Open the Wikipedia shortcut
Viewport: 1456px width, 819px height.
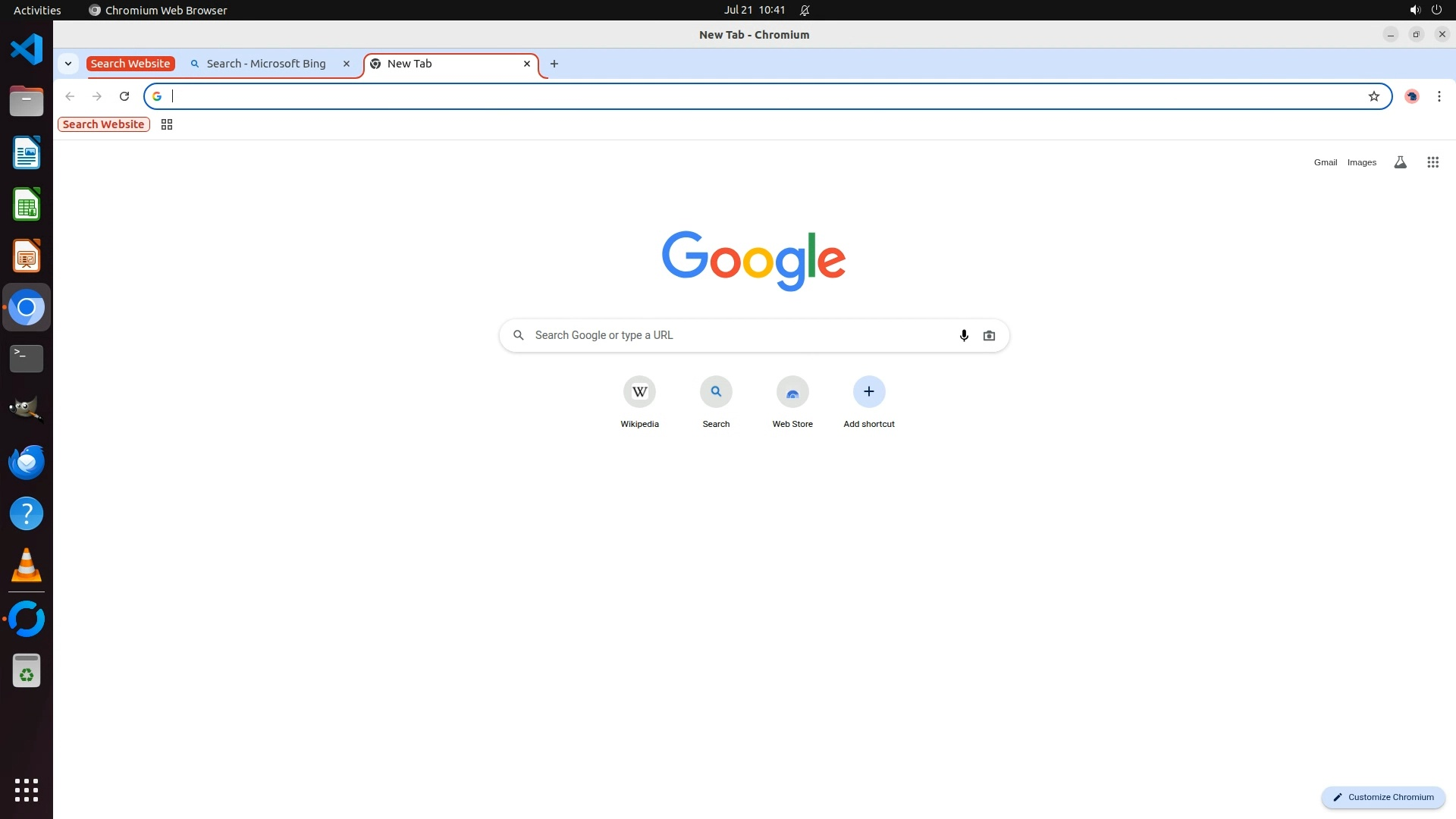click(639, 392)
